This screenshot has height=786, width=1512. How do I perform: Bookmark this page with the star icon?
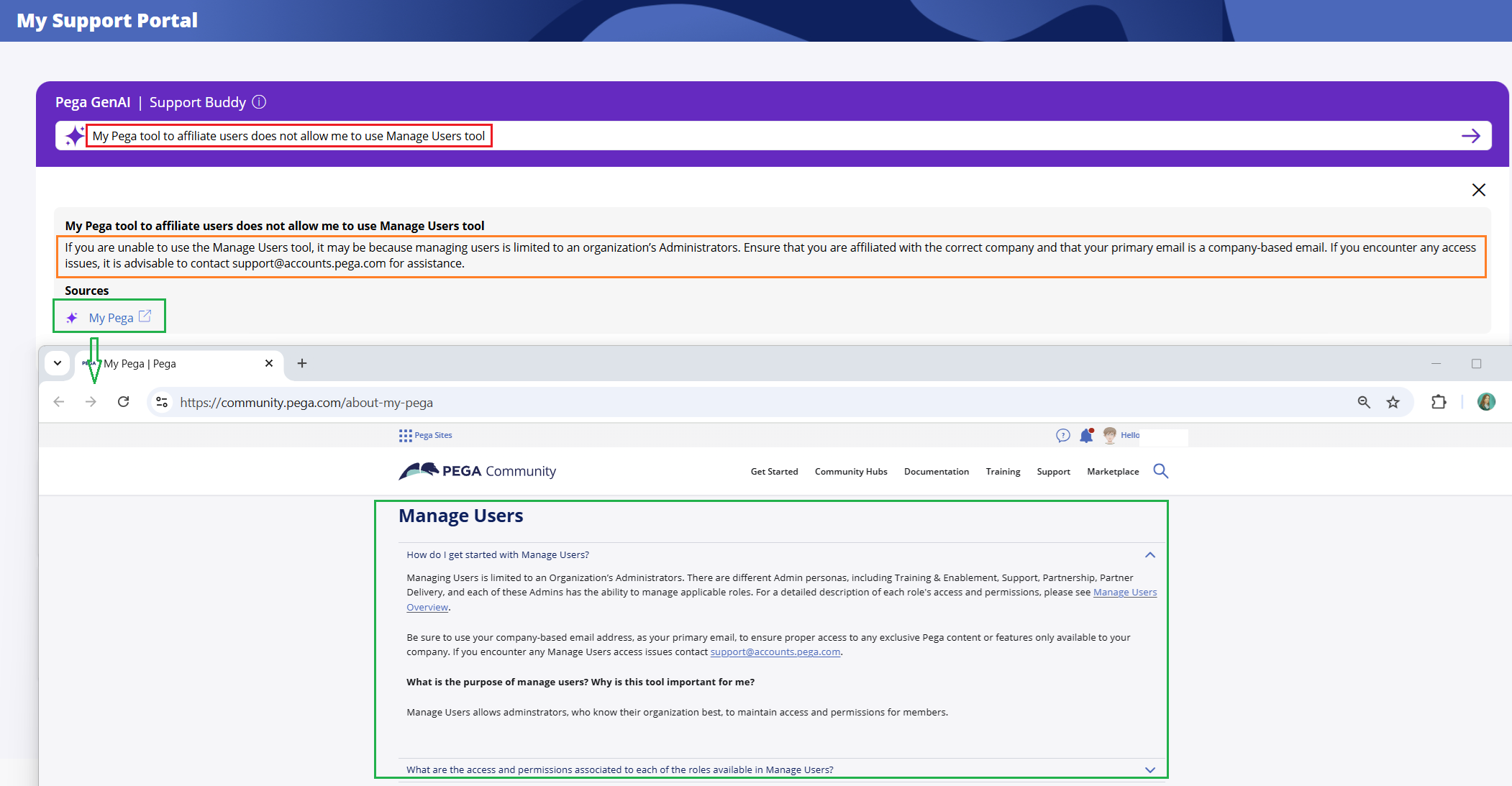click(1393, 402)
